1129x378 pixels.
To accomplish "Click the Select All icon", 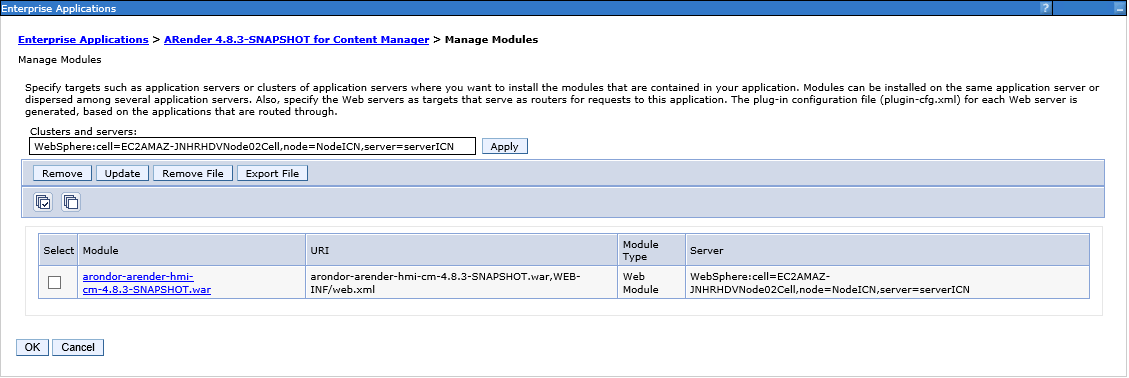I will [x=43, y=202].
